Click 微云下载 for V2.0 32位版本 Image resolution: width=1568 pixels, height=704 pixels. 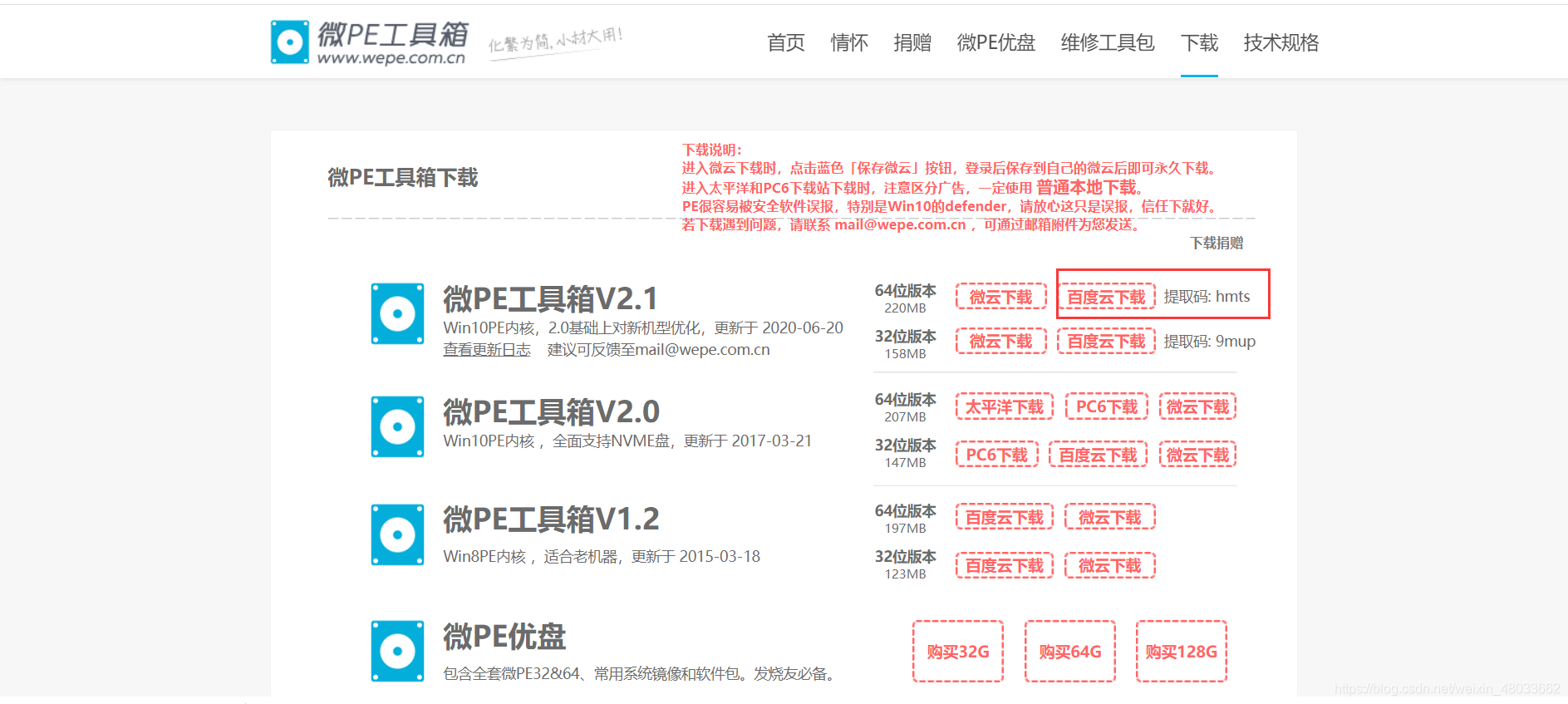pyautogui.click(x=1197, y=455)
